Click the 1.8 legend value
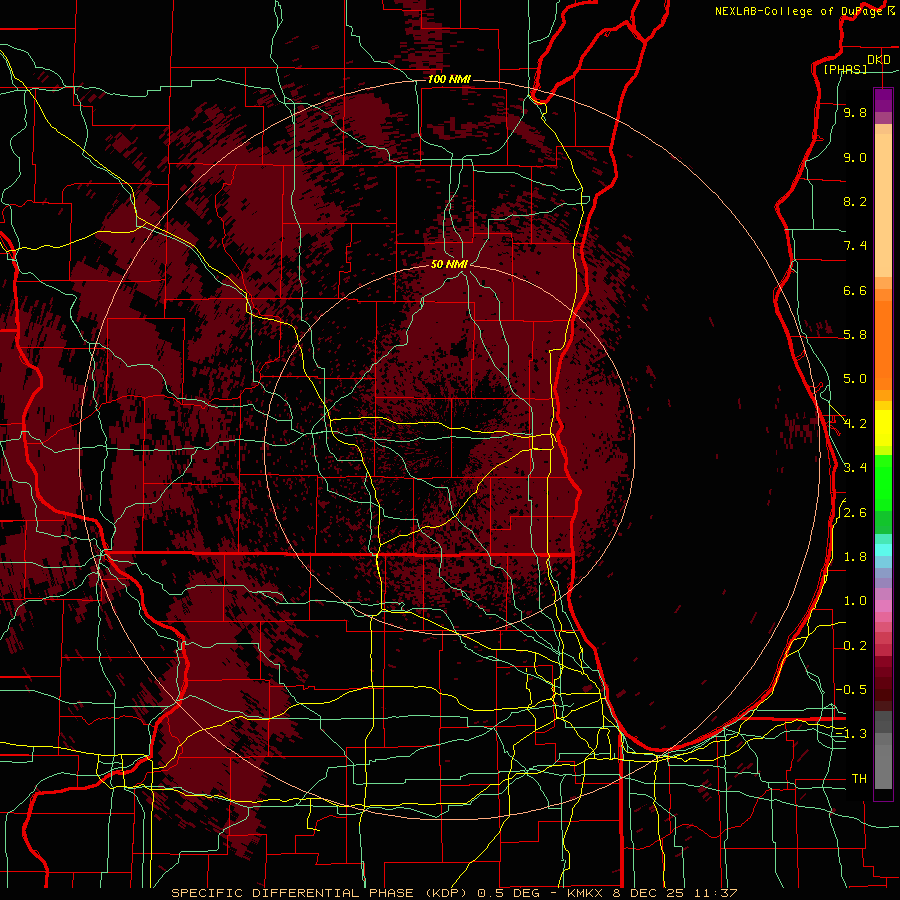The width and height of the screenshot is (900, 900). 855,557
